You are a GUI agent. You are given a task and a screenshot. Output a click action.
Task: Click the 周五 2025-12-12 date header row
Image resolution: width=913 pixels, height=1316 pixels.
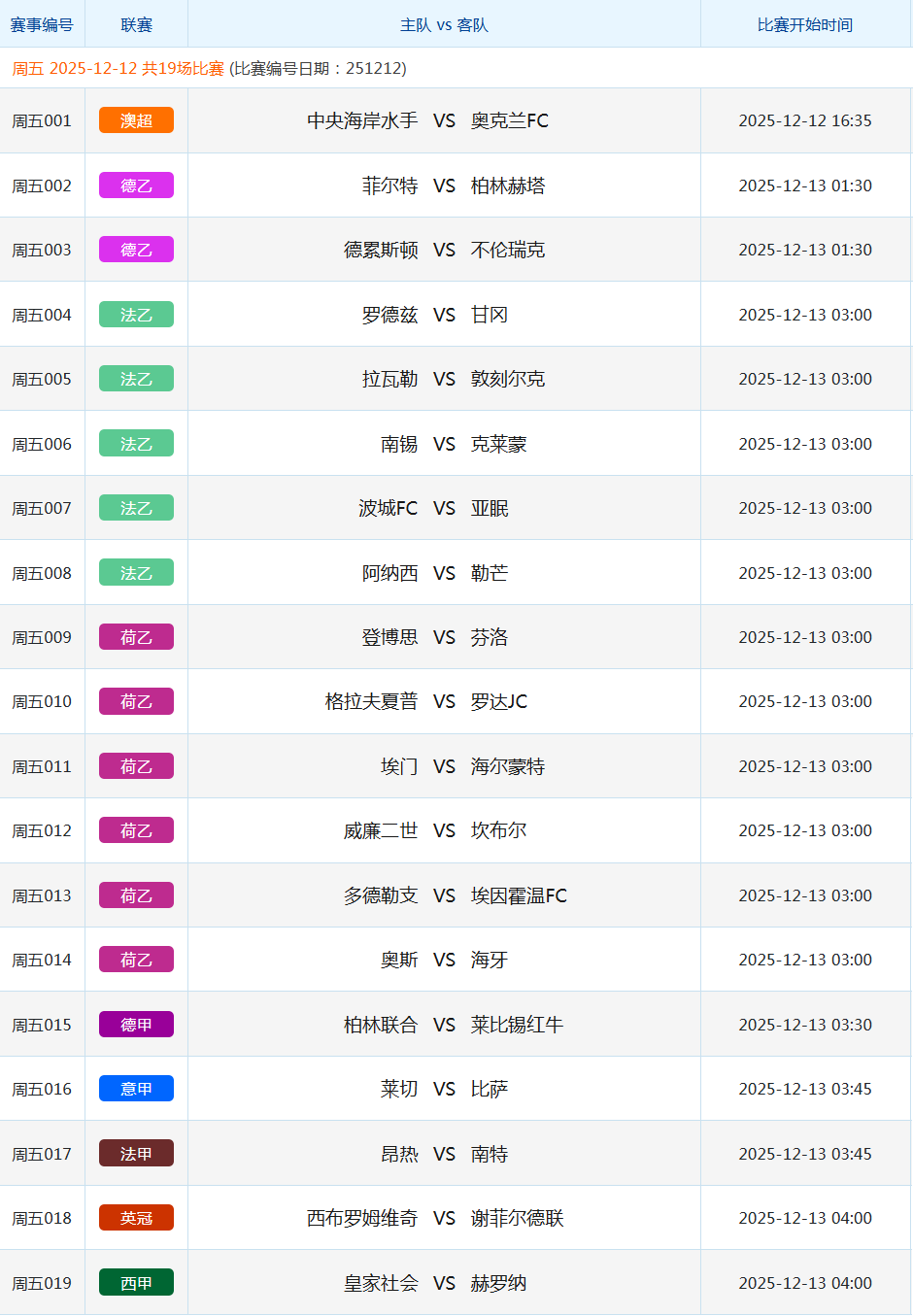point(209,68)
